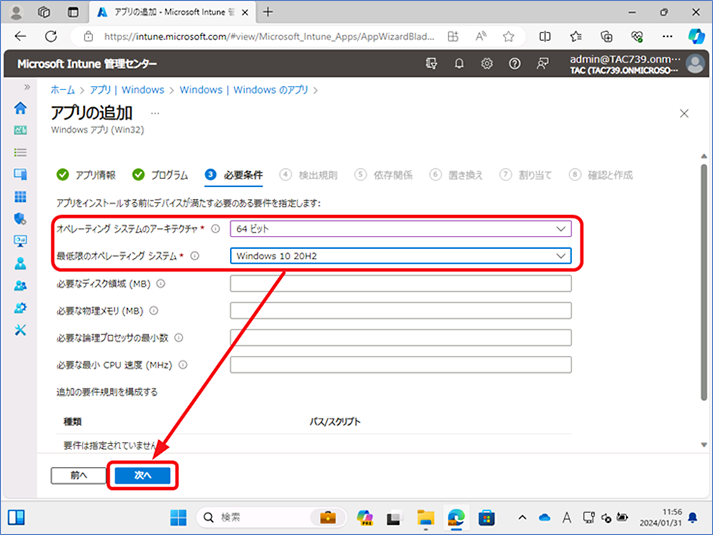
Task: Open Apps grid icon in sidebar
Action: click(20, 196)
